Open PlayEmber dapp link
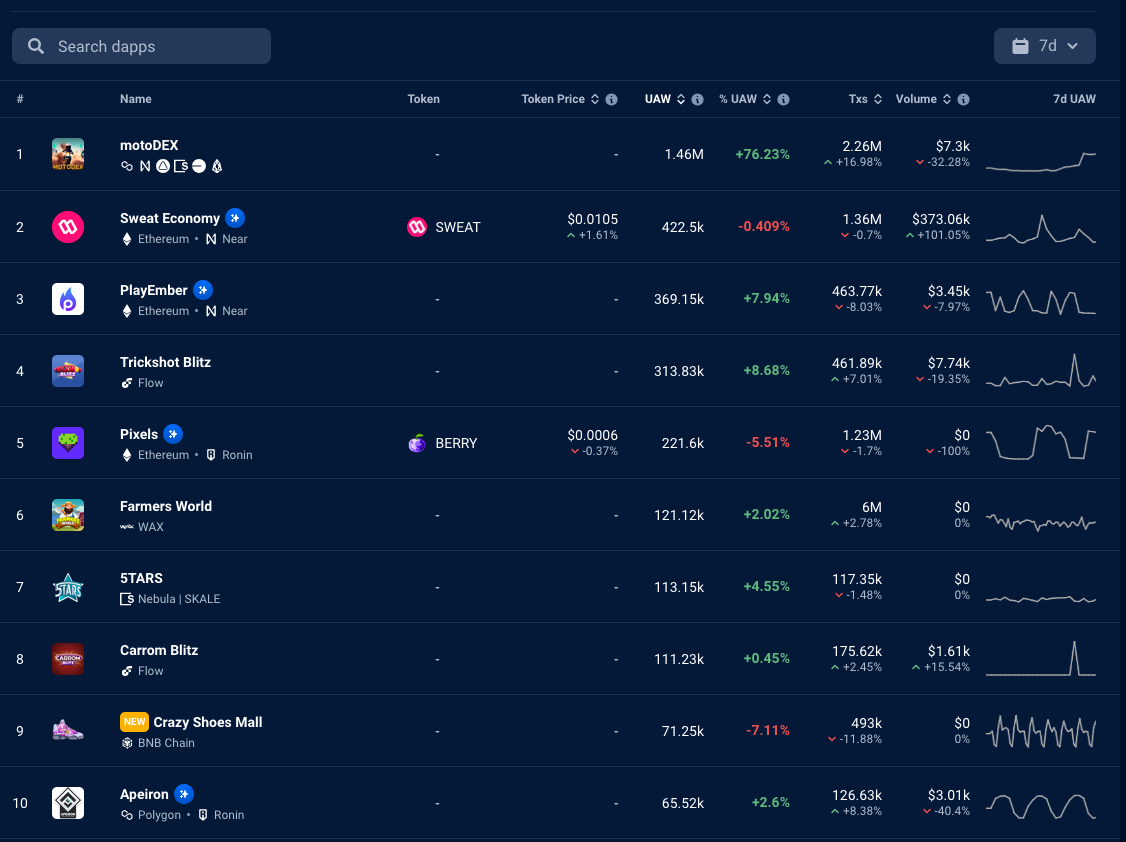The image size is (1126, 842). [154, 290]
